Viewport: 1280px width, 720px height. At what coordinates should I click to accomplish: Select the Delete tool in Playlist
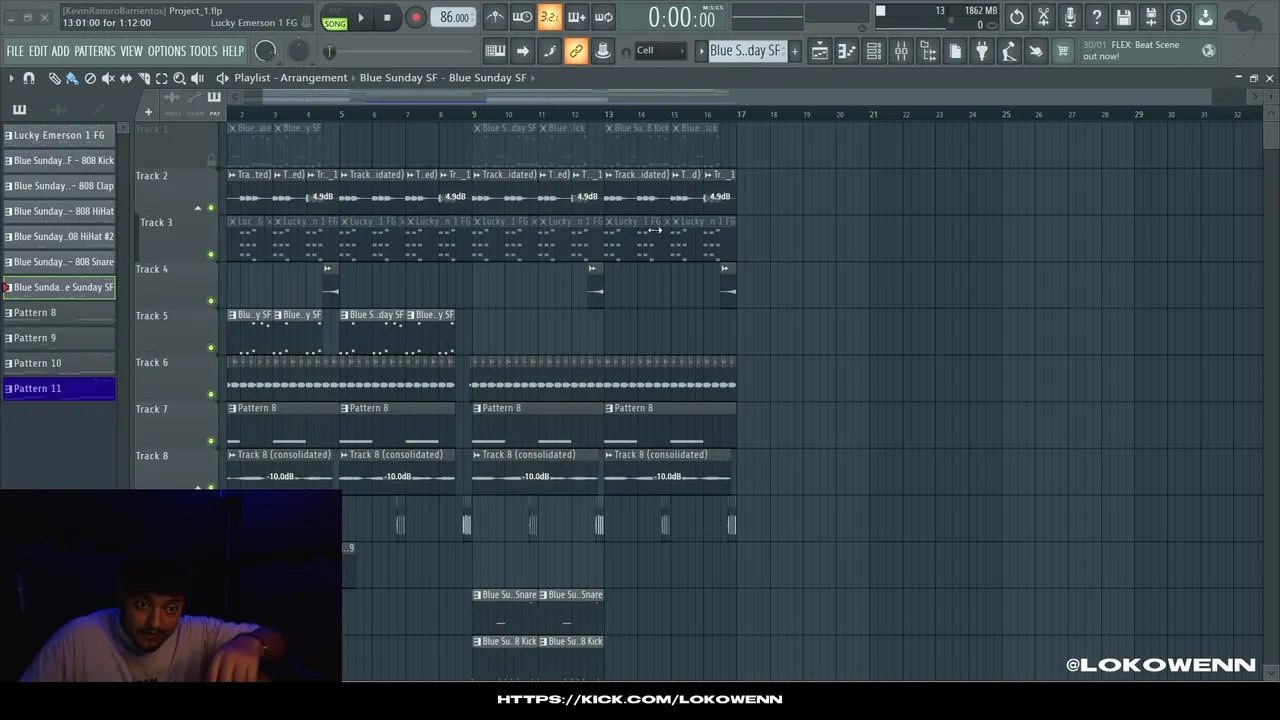[90, 78]
